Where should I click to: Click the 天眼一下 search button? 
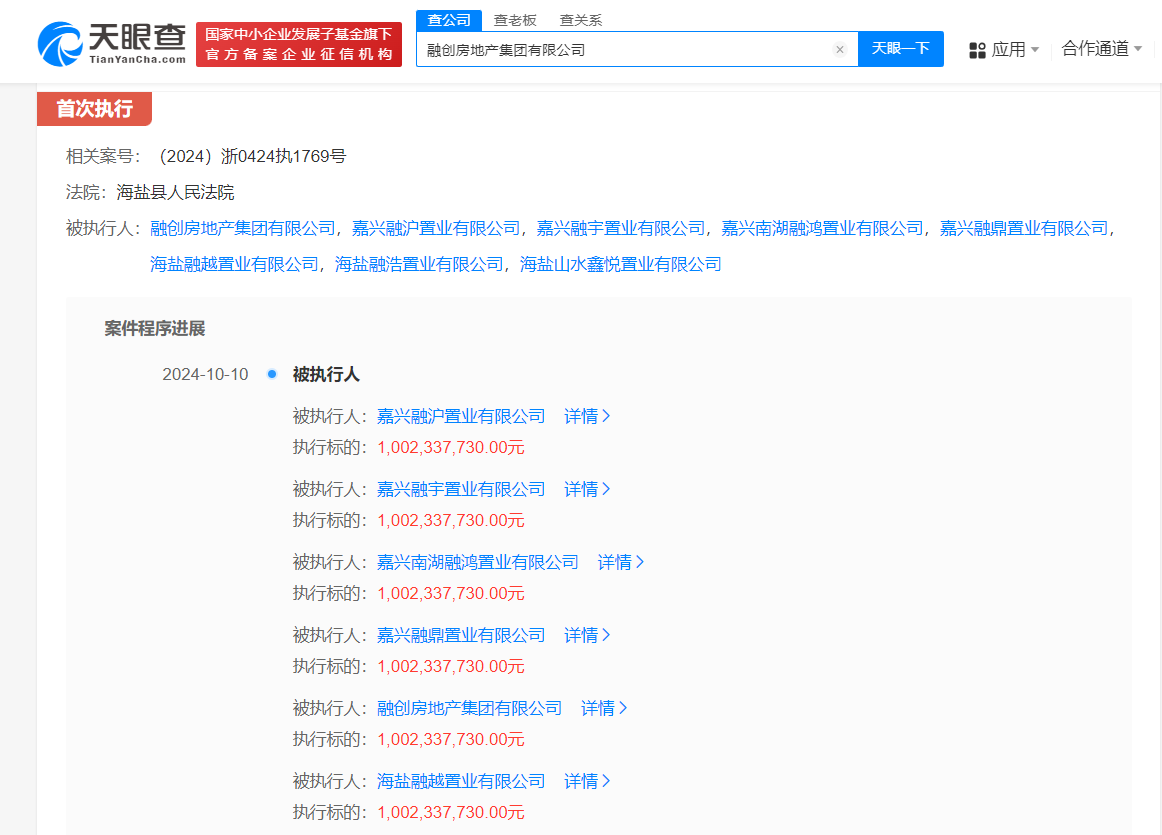[x=900, y=49]
